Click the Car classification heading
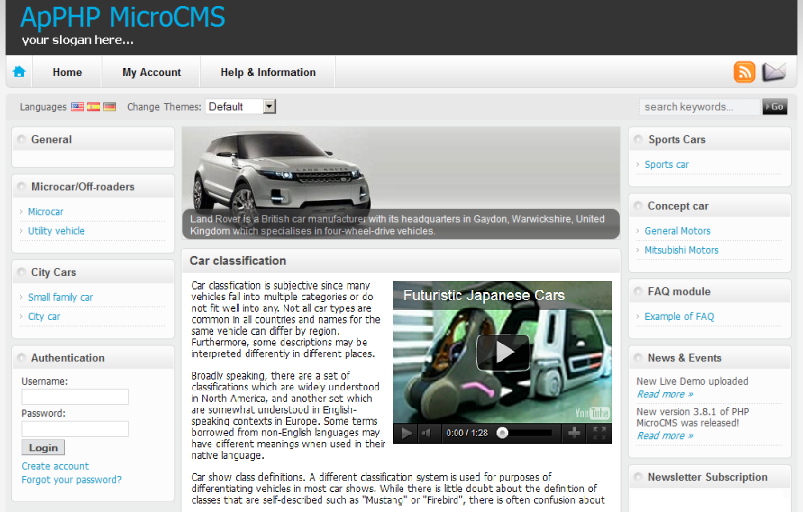Screen dimensions: 803x512 (238, 261)
